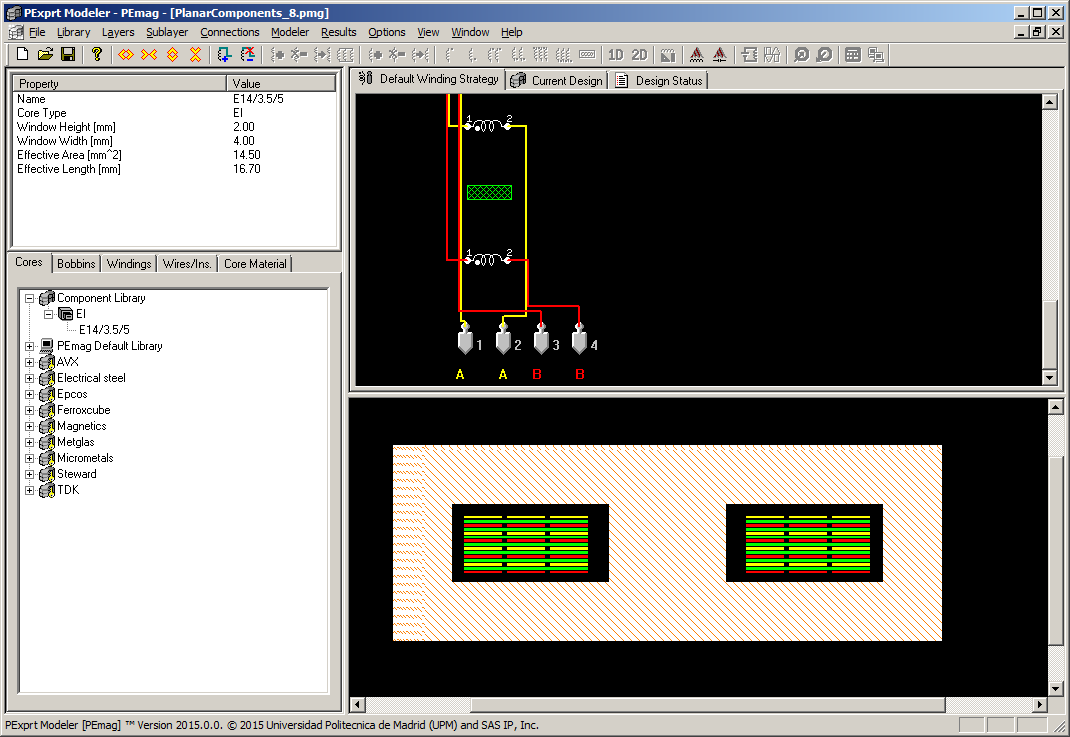Click the schematic pane's scroll up arrow
Screen dimensions: 1070x737
[x=1050, y=102]
